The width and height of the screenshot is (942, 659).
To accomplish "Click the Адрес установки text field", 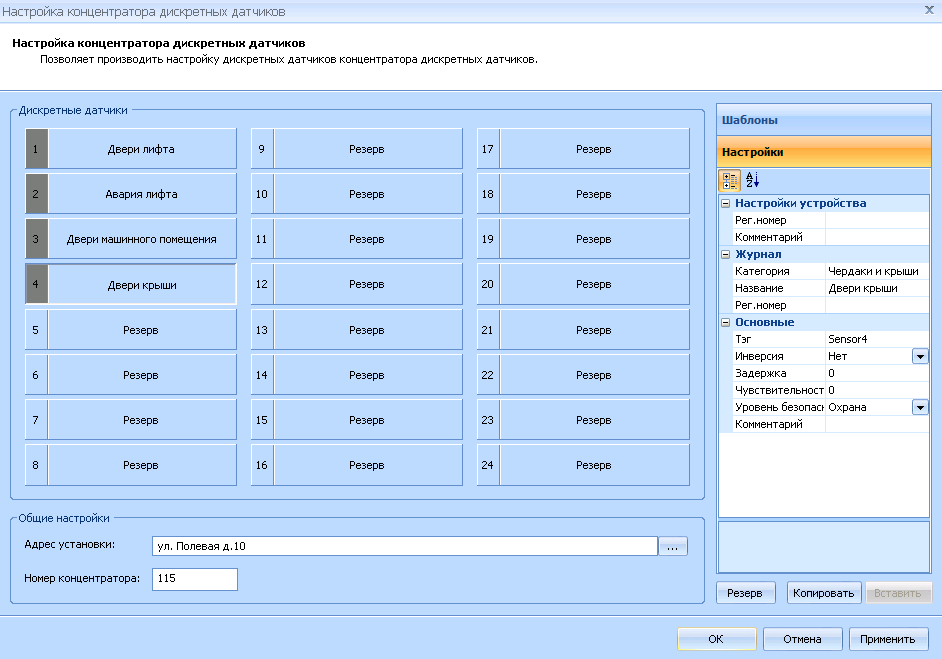I will click(x=404, y=545).
